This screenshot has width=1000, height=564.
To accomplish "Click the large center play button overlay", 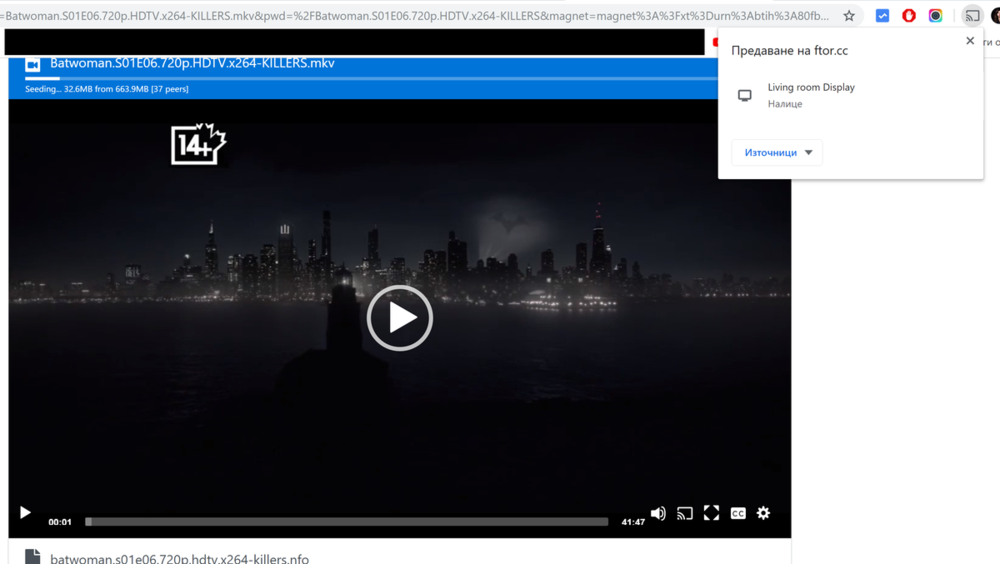I will [x=400, y=318].
